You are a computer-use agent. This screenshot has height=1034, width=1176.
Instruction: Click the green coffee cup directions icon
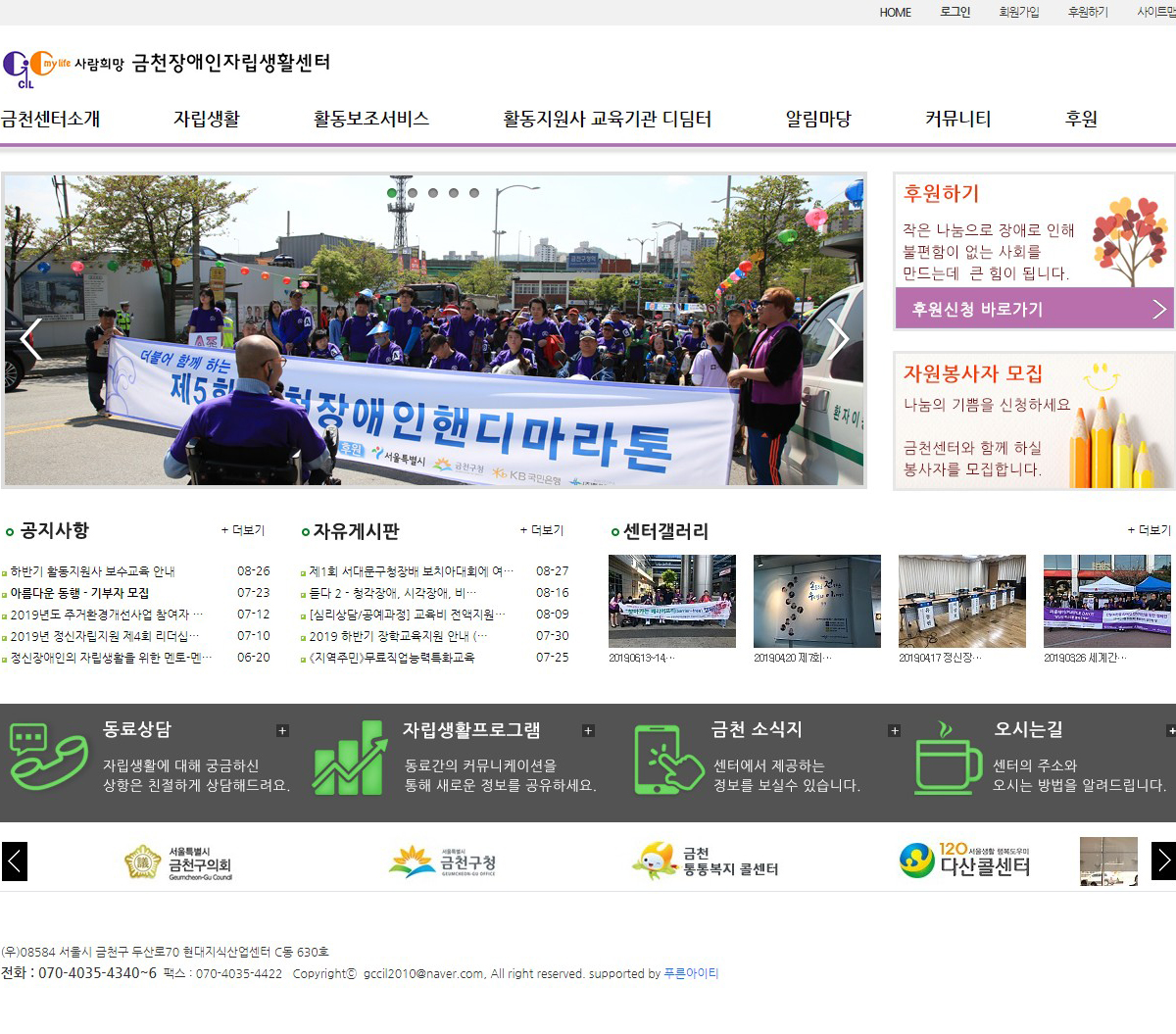(x=947, y=759)
